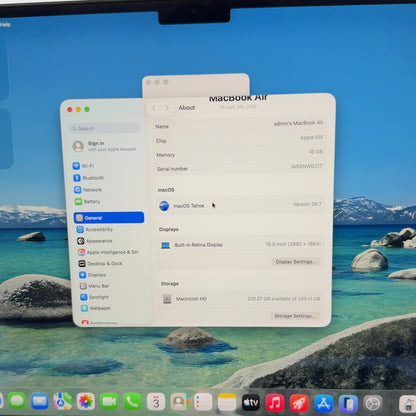This screenshot has width=416, height=416.
Task: Select Spotlight in the settings sidebar
Action: click(x=95, y=297)
